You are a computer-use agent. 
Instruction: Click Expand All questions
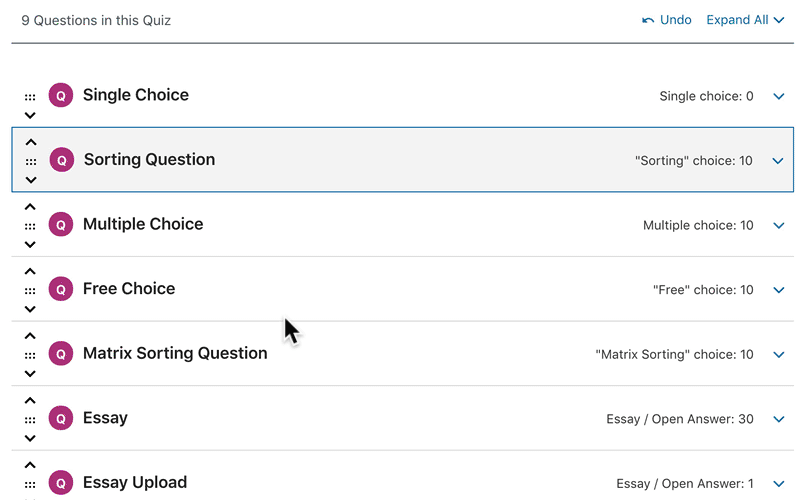coord(745,20)
